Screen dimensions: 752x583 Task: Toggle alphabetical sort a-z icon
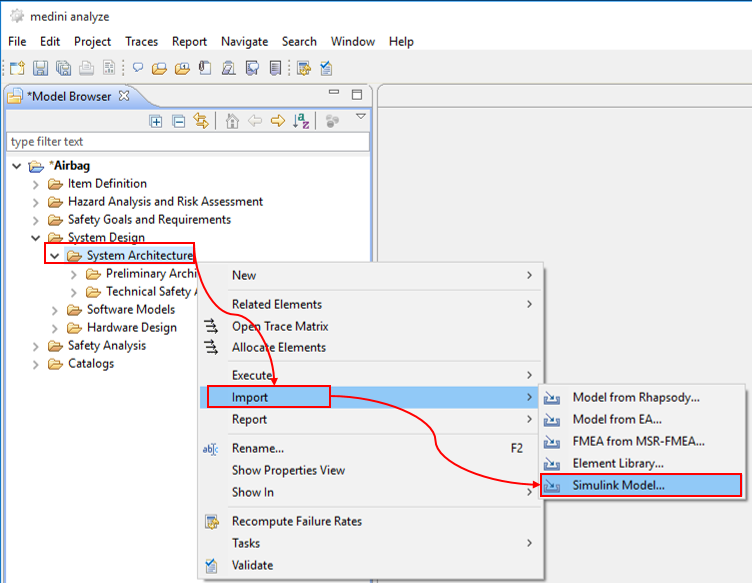(301, 121)
